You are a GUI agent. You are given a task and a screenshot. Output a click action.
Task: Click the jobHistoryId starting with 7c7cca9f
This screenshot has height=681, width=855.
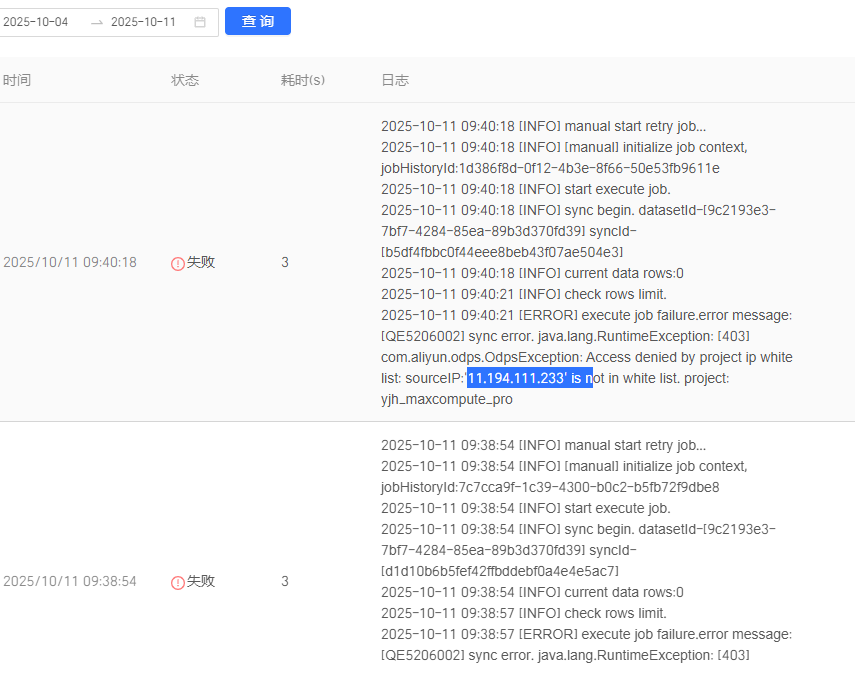pos(550,487)
